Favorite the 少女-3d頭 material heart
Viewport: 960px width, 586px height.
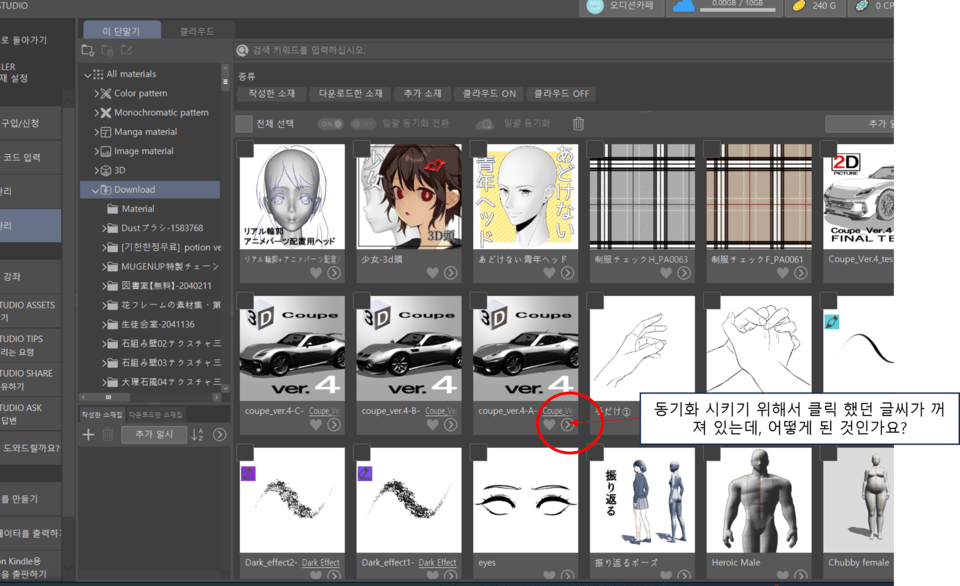point(432,272)
